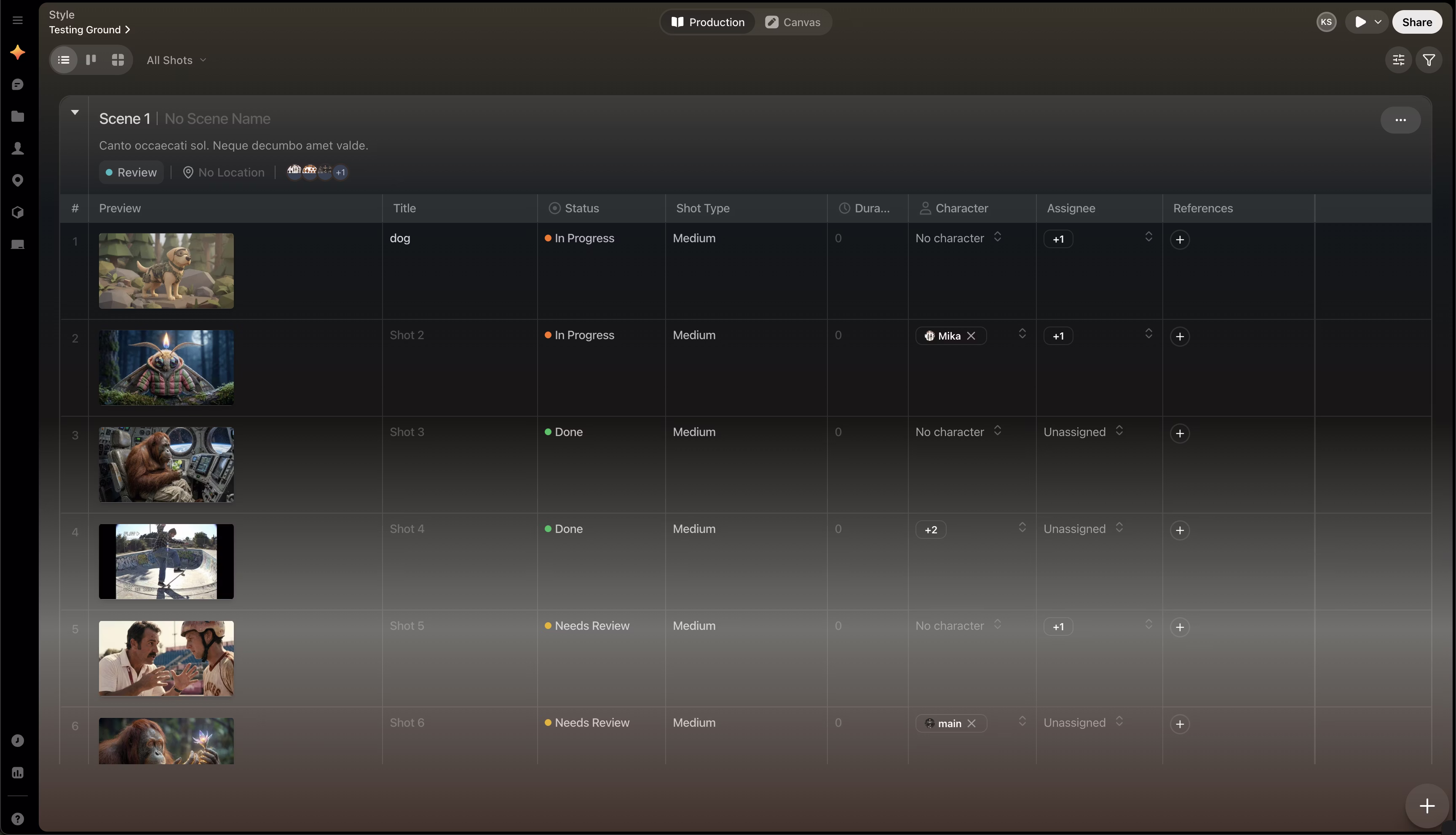The height and width of the screenshot is (835, 1456).
Task: Change the Needs Review status of Shot 5
Action: [x=586, y=626]
